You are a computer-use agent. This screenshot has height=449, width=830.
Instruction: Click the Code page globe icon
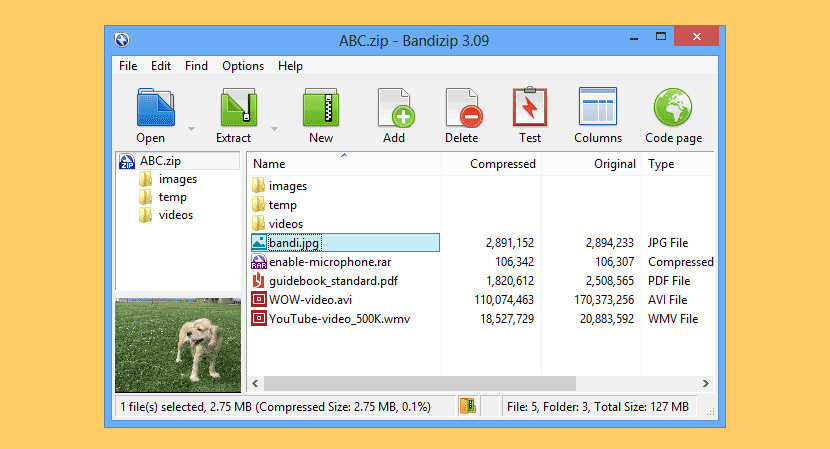coord(673,108)
